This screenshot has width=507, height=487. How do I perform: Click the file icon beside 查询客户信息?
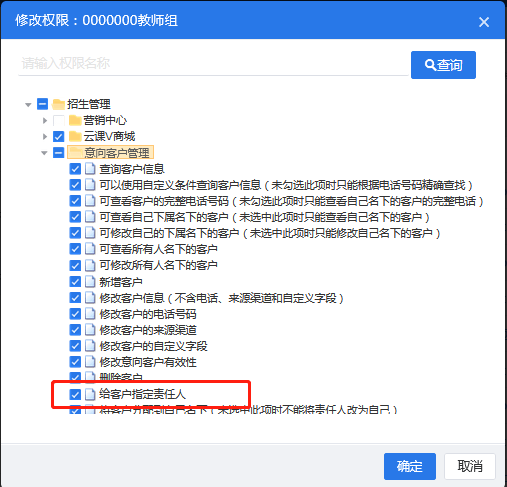90,169
